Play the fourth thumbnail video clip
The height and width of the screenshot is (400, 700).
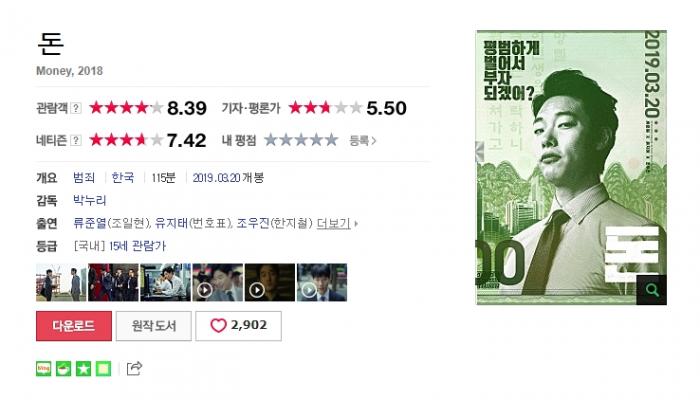(x=218, y=283)
